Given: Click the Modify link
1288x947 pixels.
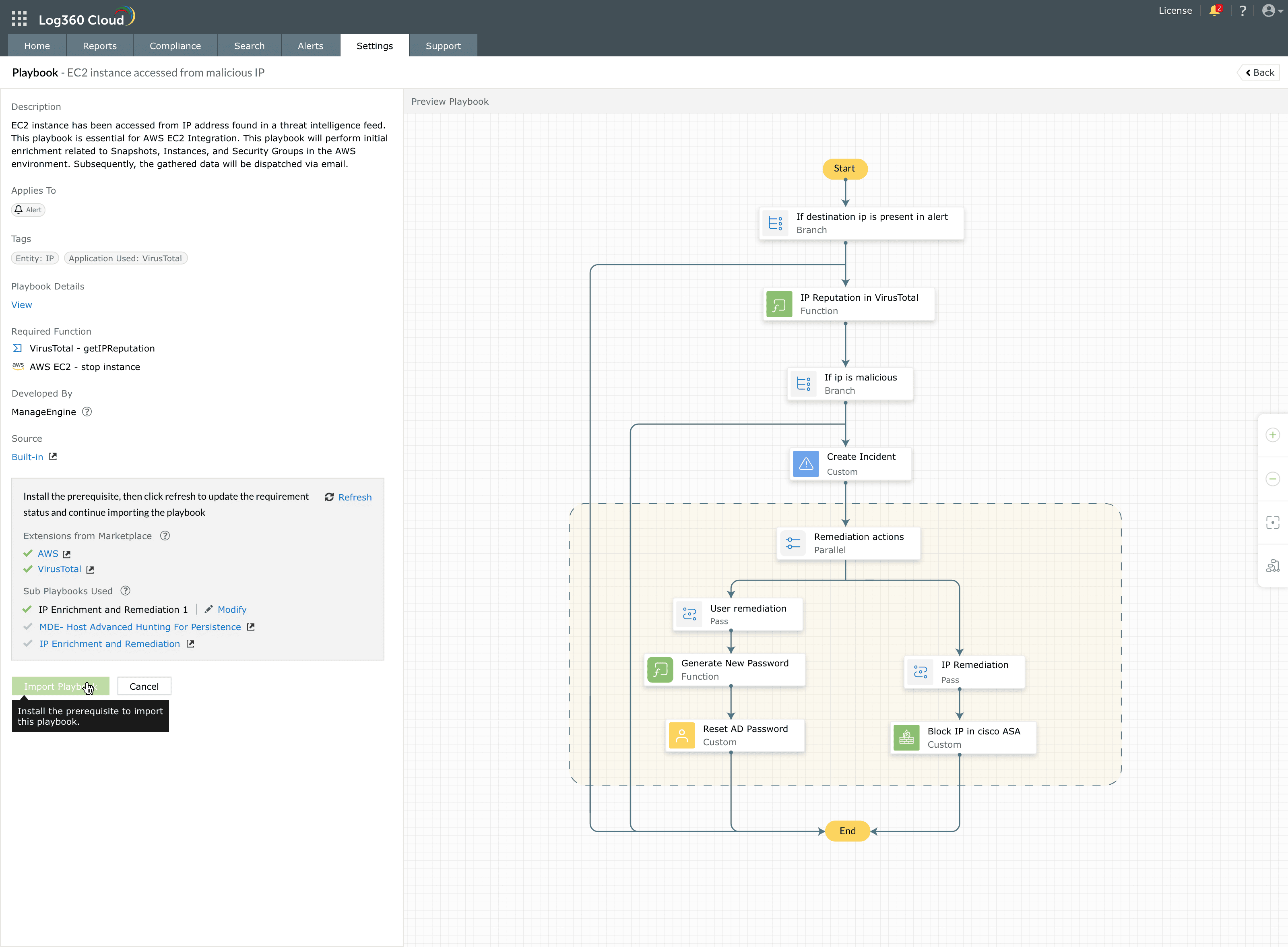Looking at the screenshot, I should pos(232,609).
